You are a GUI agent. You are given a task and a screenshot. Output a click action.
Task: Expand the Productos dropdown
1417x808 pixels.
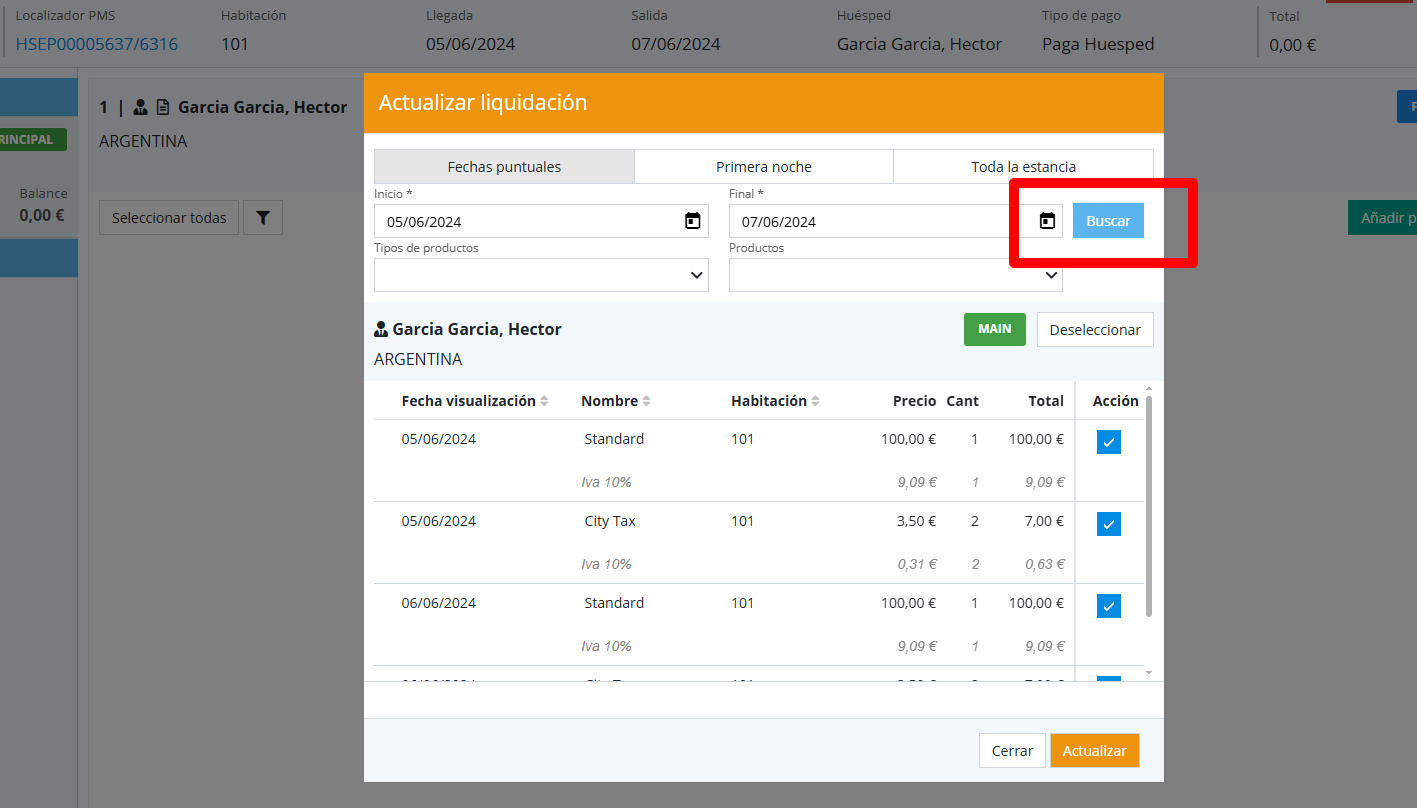(x=895, y=275)
